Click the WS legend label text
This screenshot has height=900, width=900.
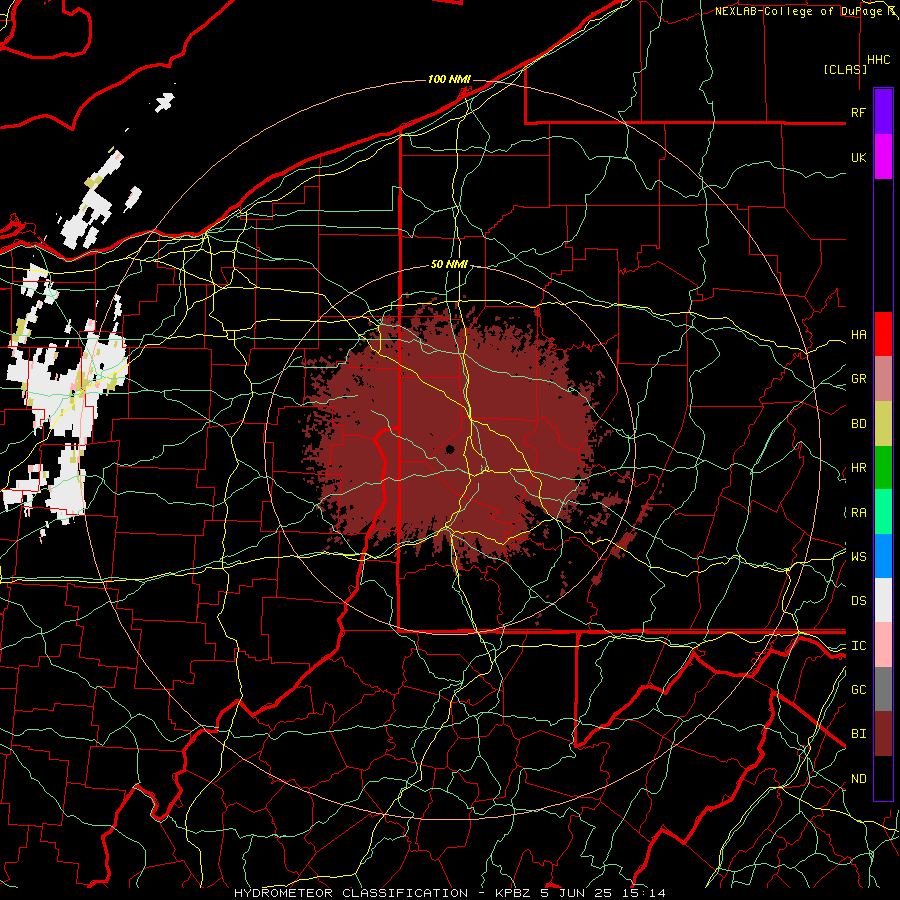click(858, 557)
